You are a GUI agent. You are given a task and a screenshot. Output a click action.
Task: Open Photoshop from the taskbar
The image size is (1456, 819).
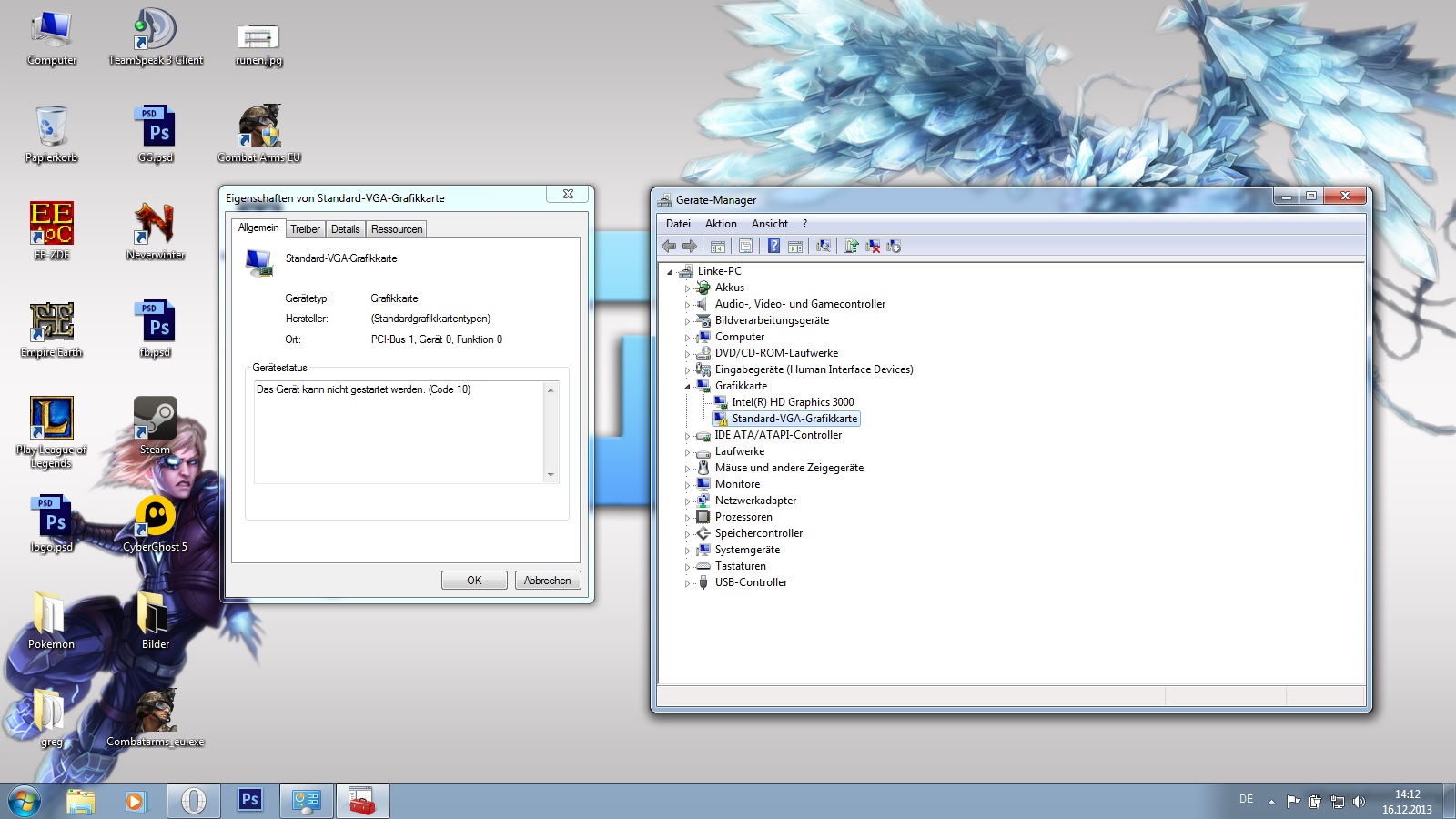249,801
